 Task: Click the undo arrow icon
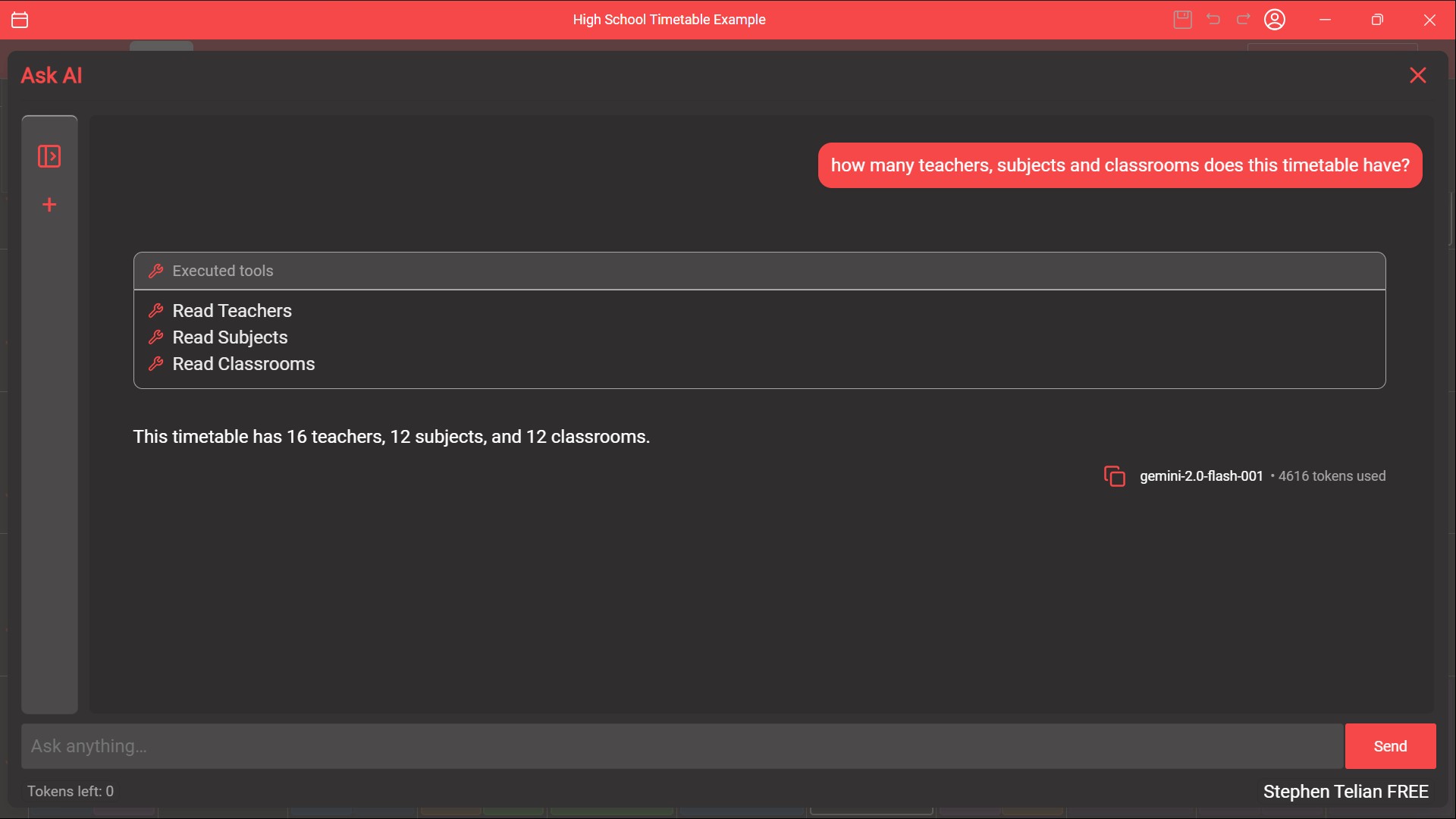coord(1213,20)
